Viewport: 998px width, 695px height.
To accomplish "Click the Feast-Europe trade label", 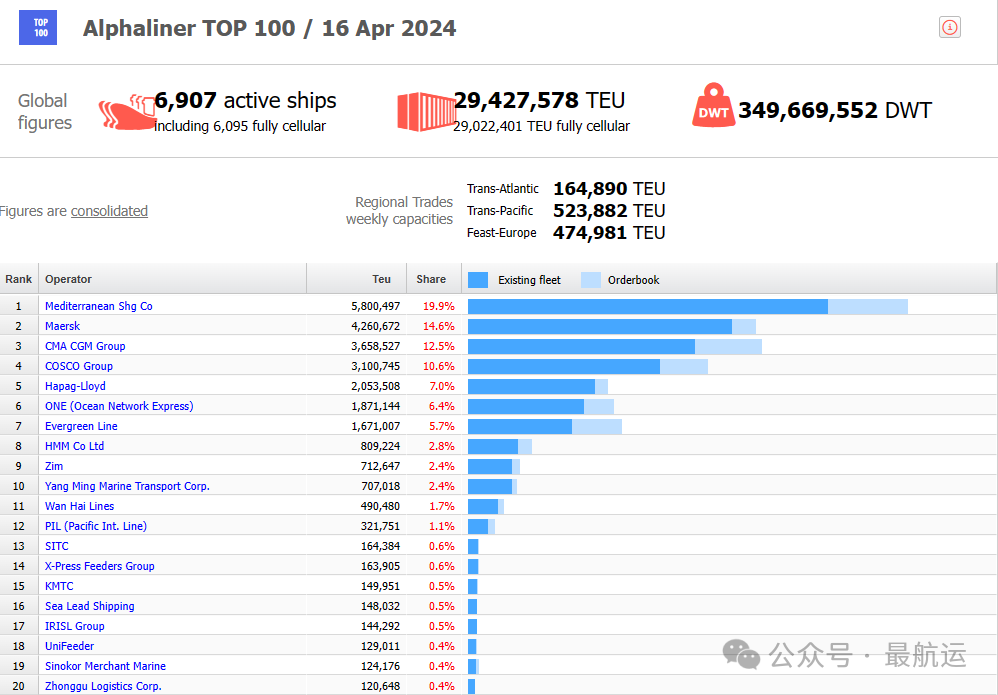I will pos(502,233).
